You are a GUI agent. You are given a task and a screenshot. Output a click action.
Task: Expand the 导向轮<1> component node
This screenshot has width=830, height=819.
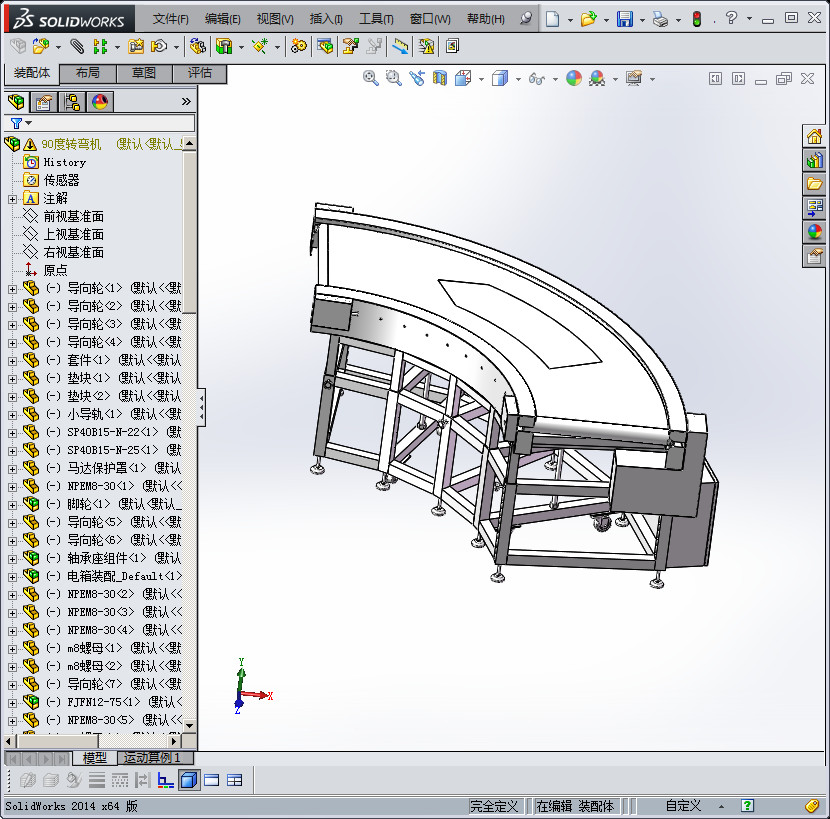click(x=13, y=289)
